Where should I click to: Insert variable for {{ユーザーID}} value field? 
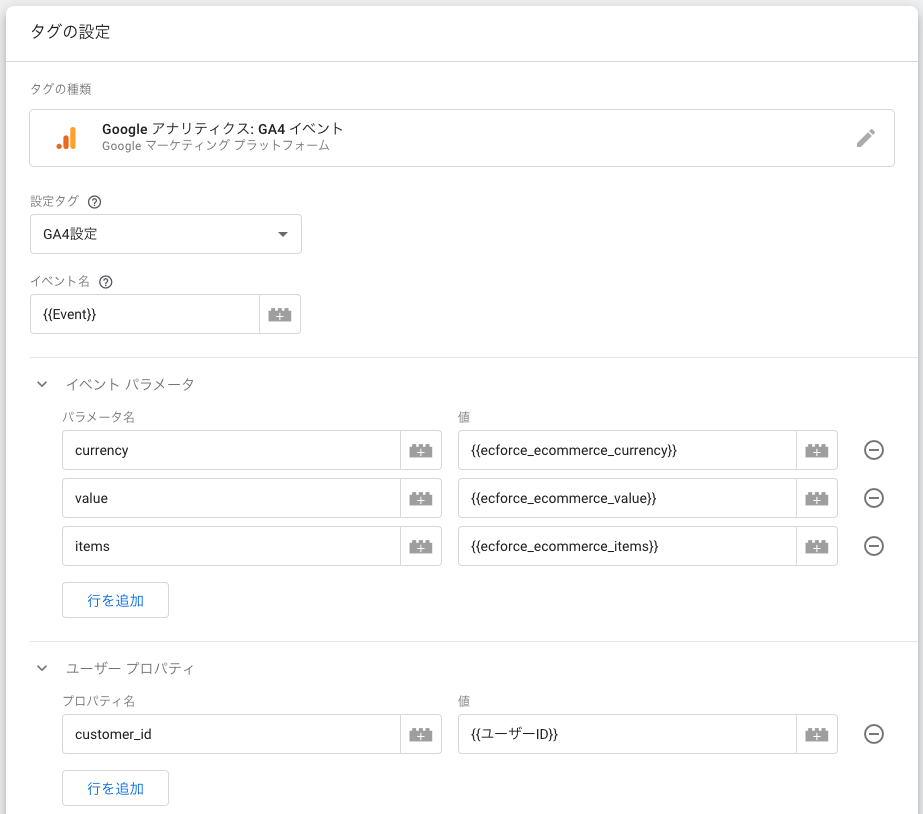816,734
